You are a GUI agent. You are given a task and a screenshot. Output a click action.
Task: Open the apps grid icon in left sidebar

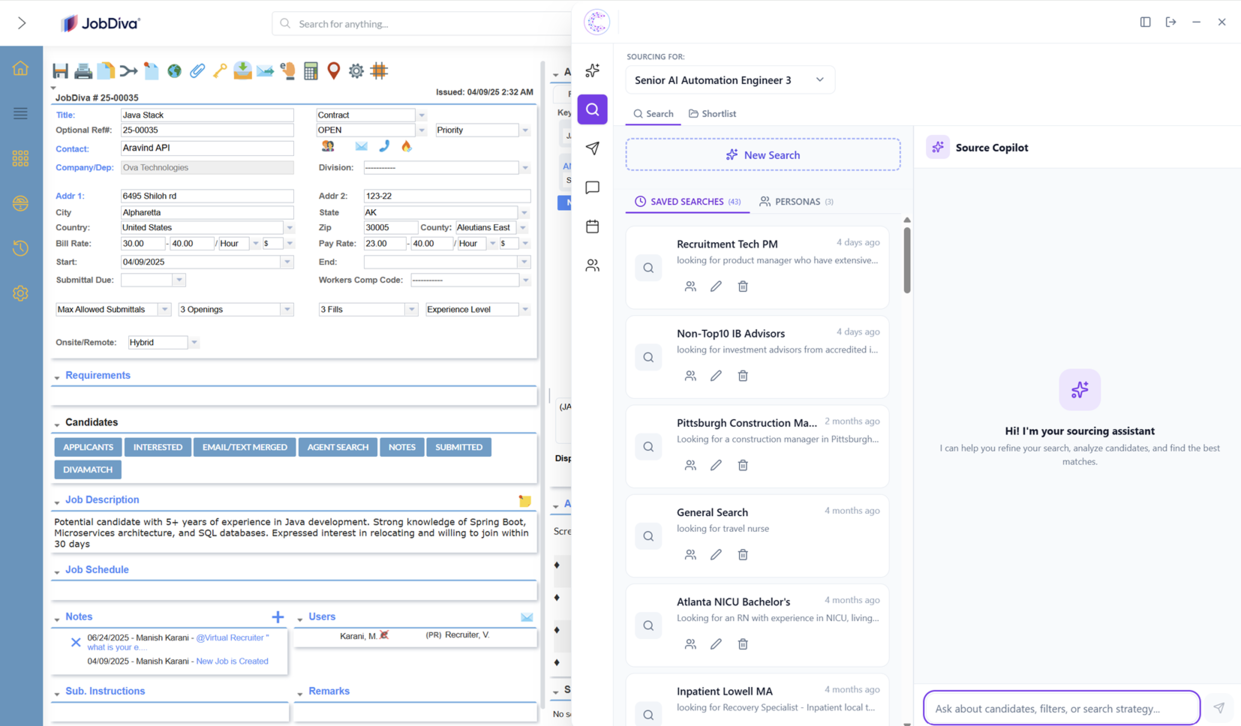click(21, 158)
